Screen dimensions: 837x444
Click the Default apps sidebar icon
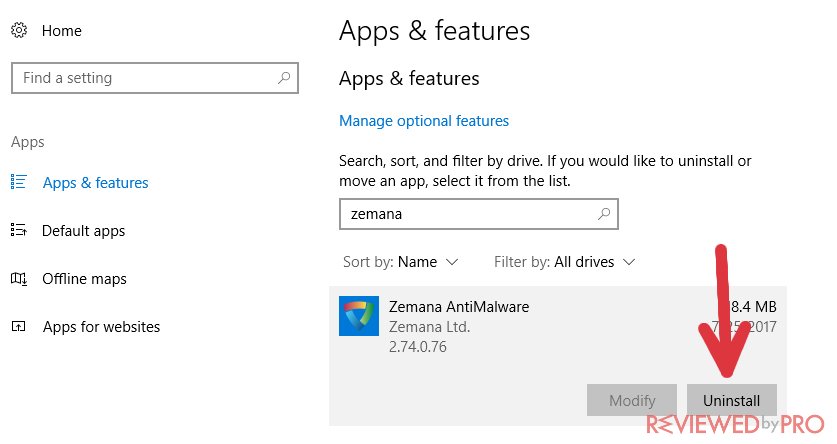point(19,230)
